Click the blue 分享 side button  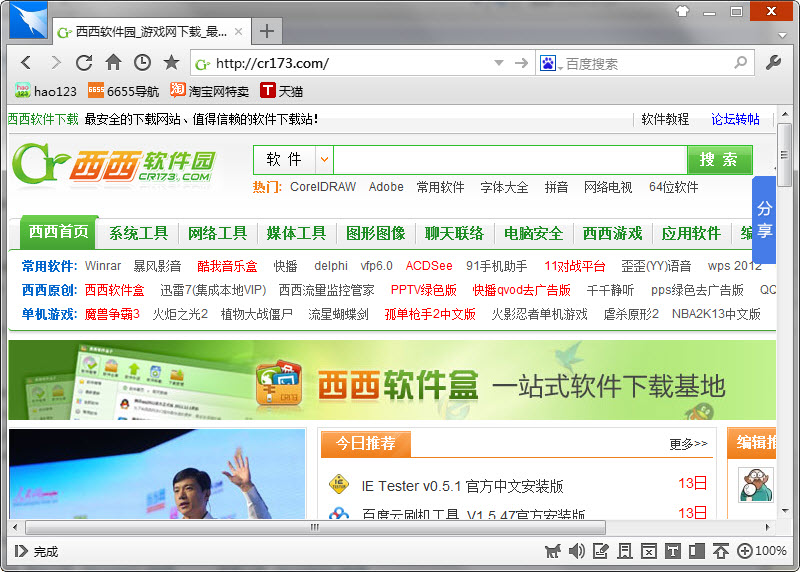pos(764,219)
